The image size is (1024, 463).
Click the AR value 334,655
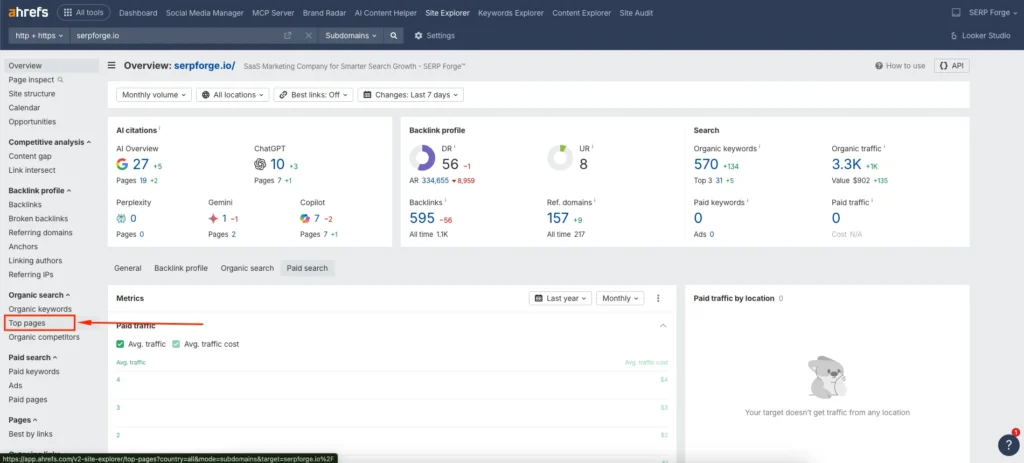pyautogui.click(x=435, y=180)
